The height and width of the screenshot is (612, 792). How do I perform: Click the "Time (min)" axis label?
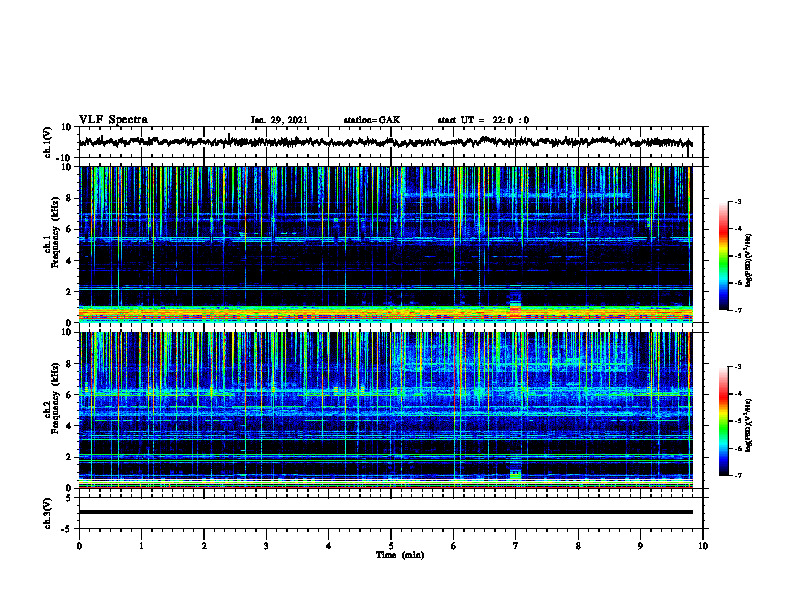(400, 555)
